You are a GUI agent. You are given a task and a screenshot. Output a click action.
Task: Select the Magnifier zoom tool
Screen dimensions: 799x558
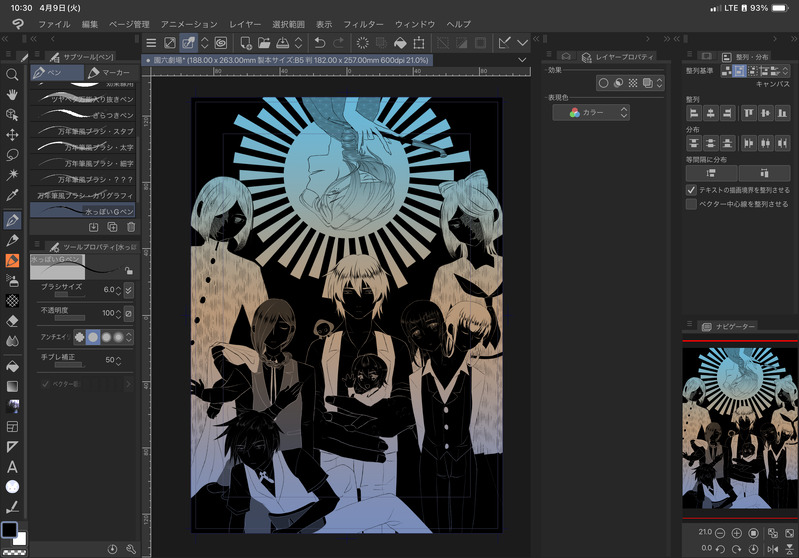click(x=12, y=75)
